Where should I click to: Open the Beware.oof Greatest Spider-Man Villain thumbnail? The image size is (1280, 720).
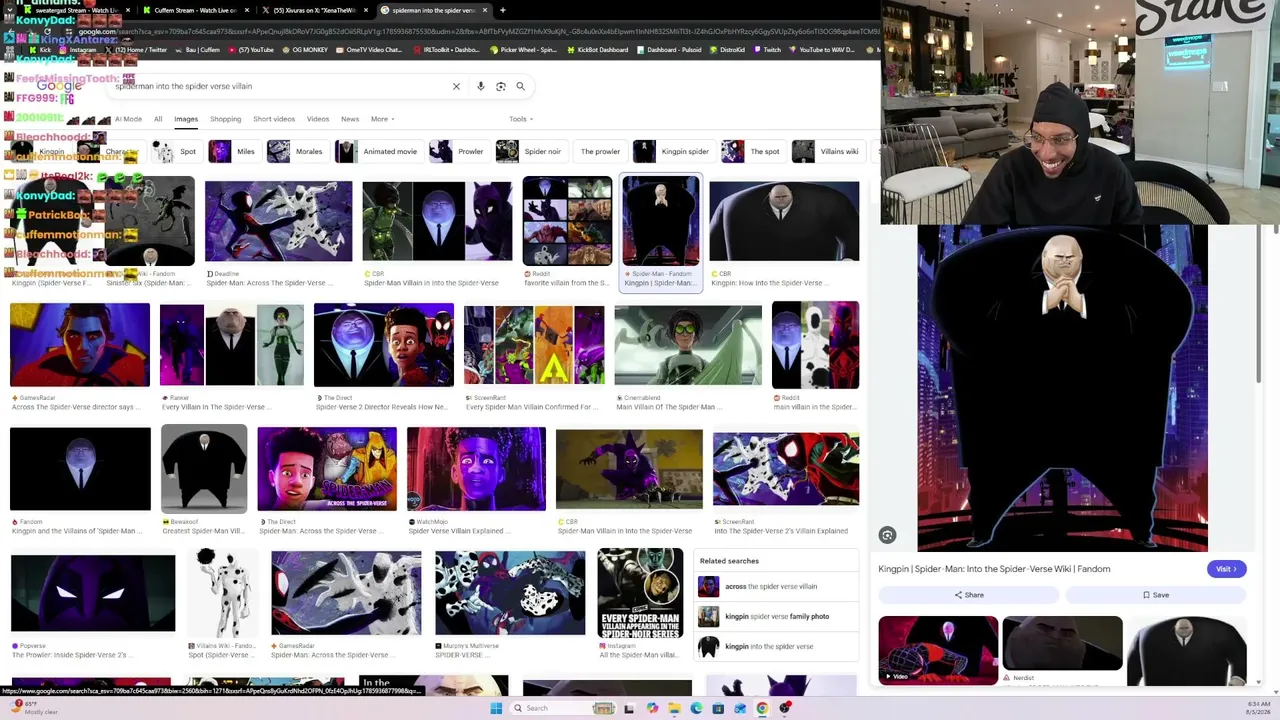pos(204,469)
